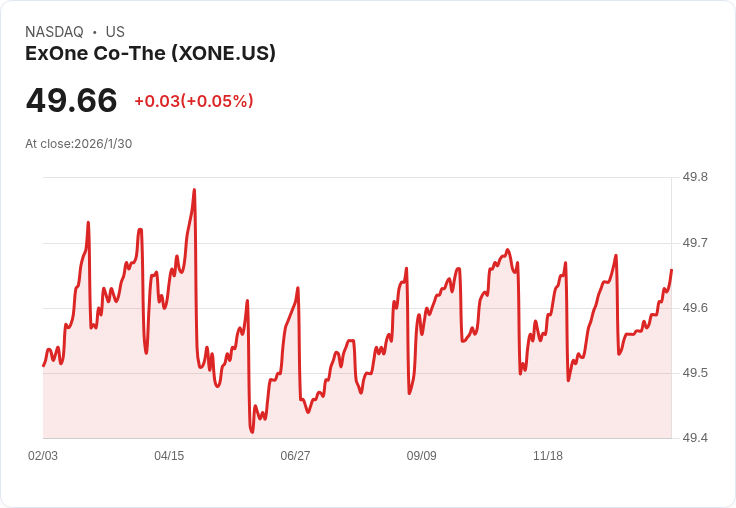
Task: Open the ExOne Co-The (XONE.US) title
Action: [150, 53]
